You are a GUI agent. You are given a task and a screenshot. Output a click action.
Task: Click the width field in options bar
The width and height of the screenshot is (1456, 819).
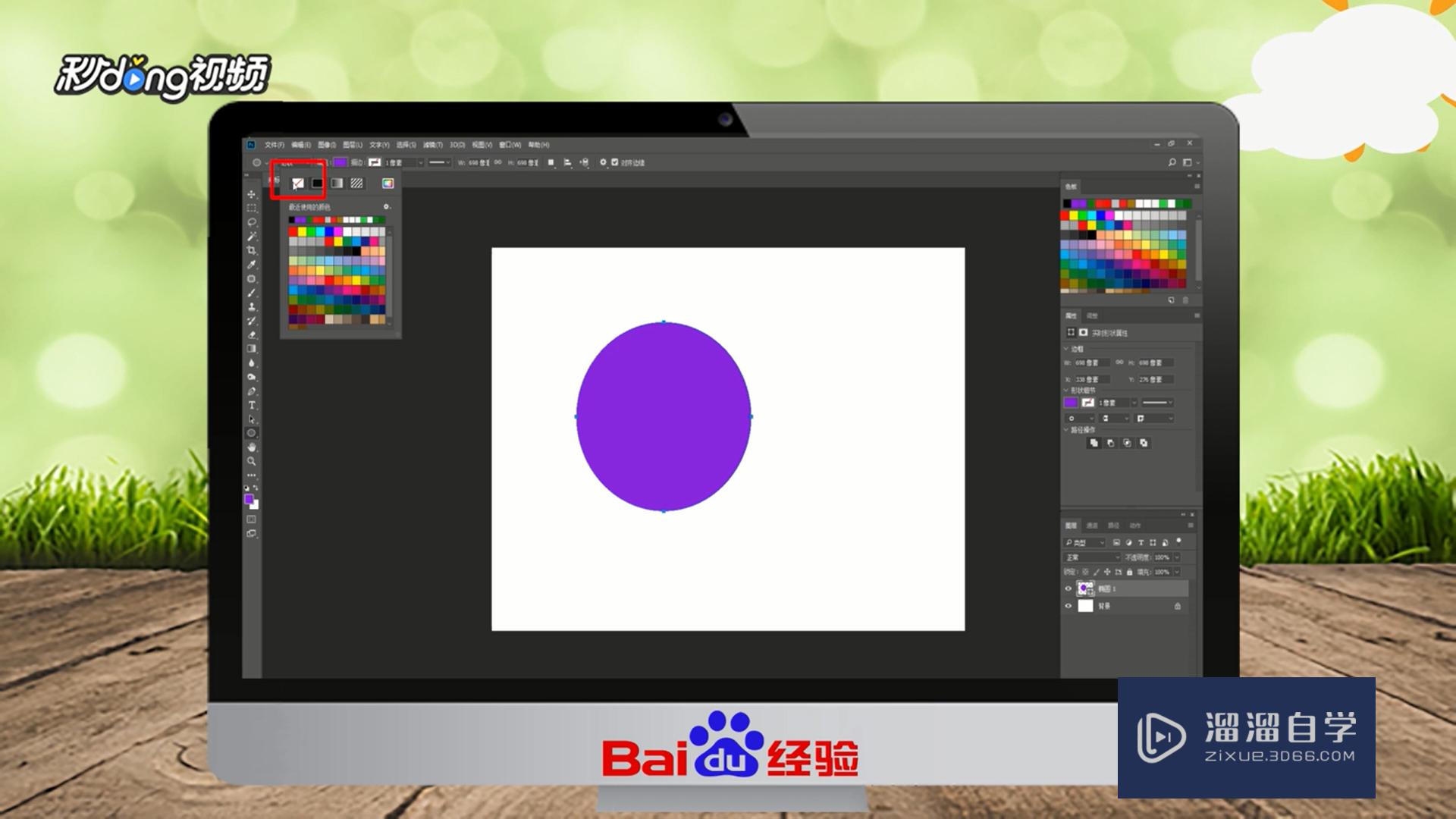tap(479, 162)
